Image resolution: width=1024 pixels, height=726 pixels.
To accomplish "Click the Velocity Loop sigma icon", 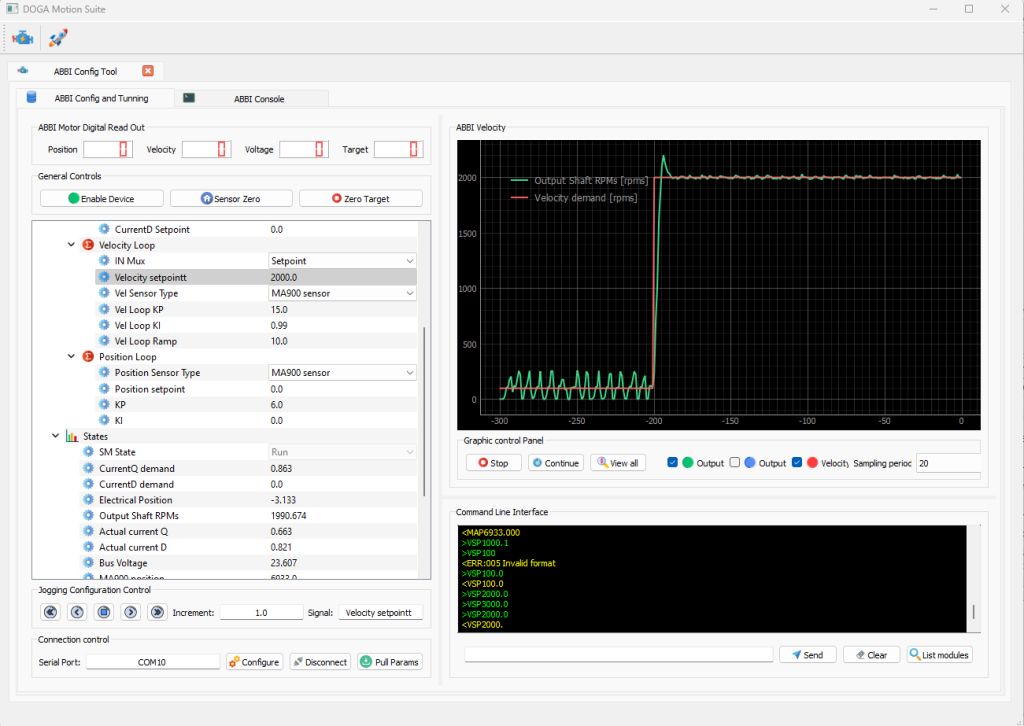I will point(88,245).
